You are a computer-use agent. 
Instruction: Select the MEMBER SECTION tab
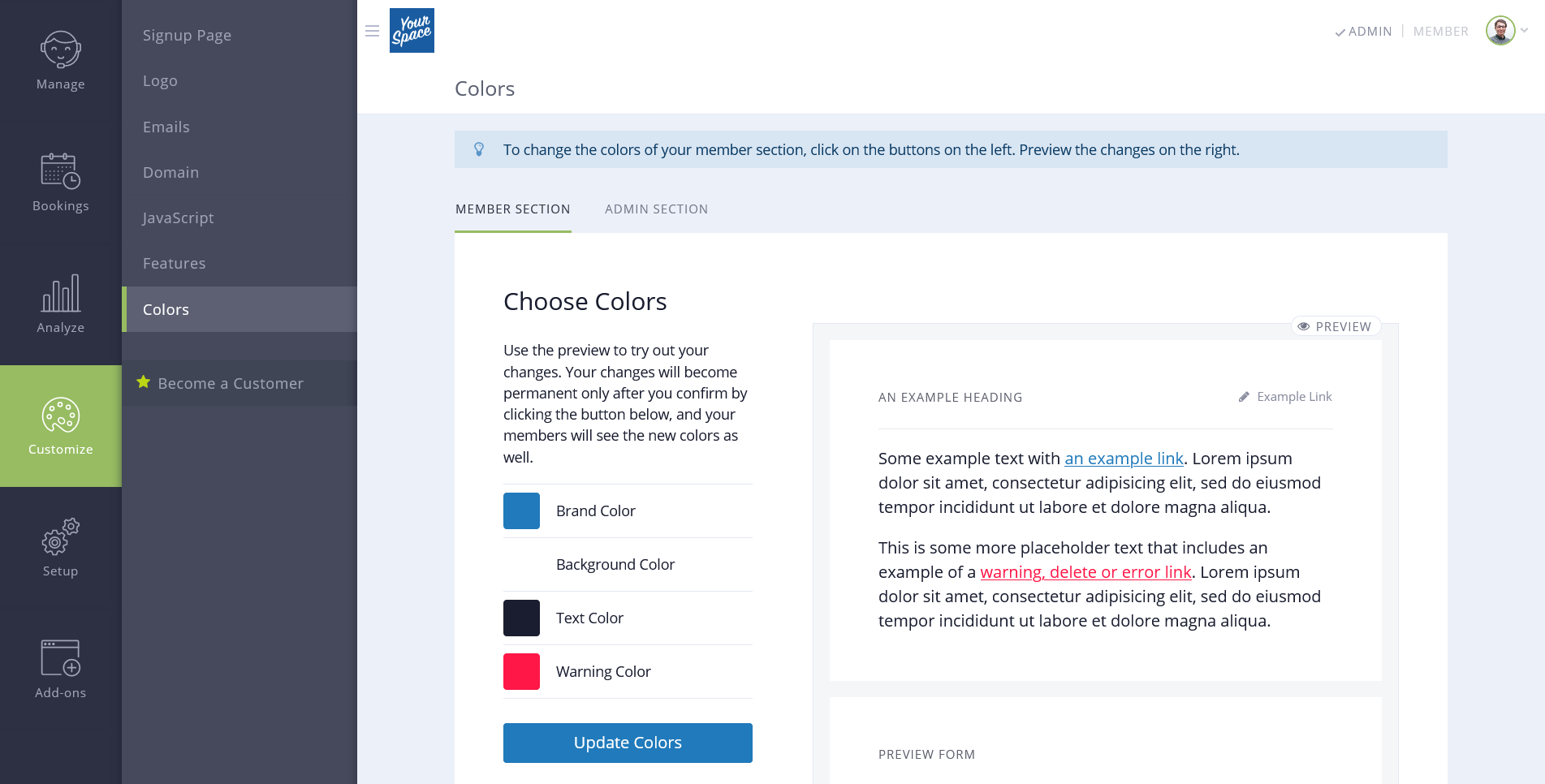512,209
